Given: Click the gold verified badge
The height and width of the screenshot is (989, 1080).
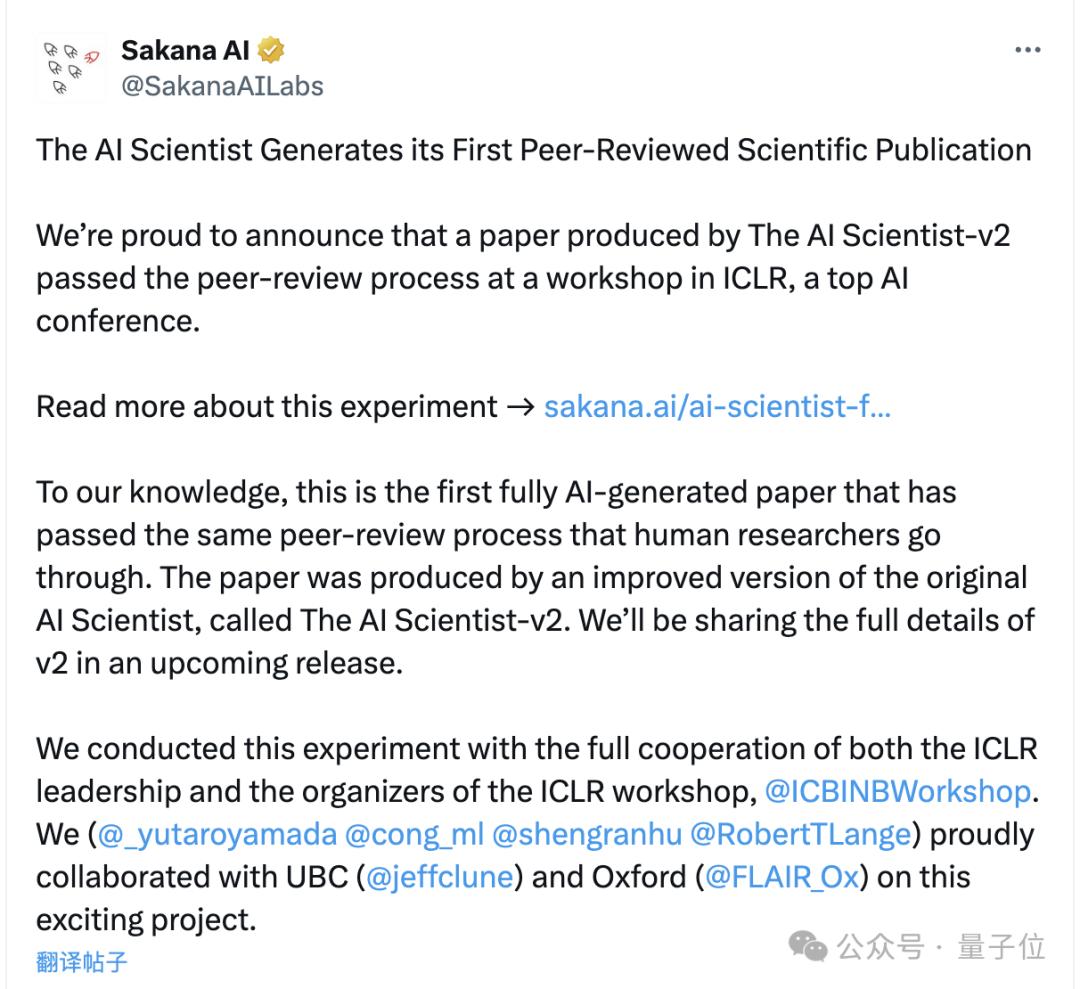Looking at the screenshot, I should [272, 49].
